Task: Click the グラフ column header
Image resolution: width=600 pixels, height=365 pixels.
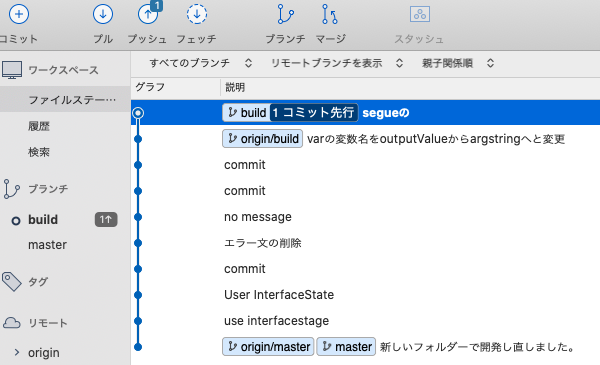Action: tap(150, 87)
